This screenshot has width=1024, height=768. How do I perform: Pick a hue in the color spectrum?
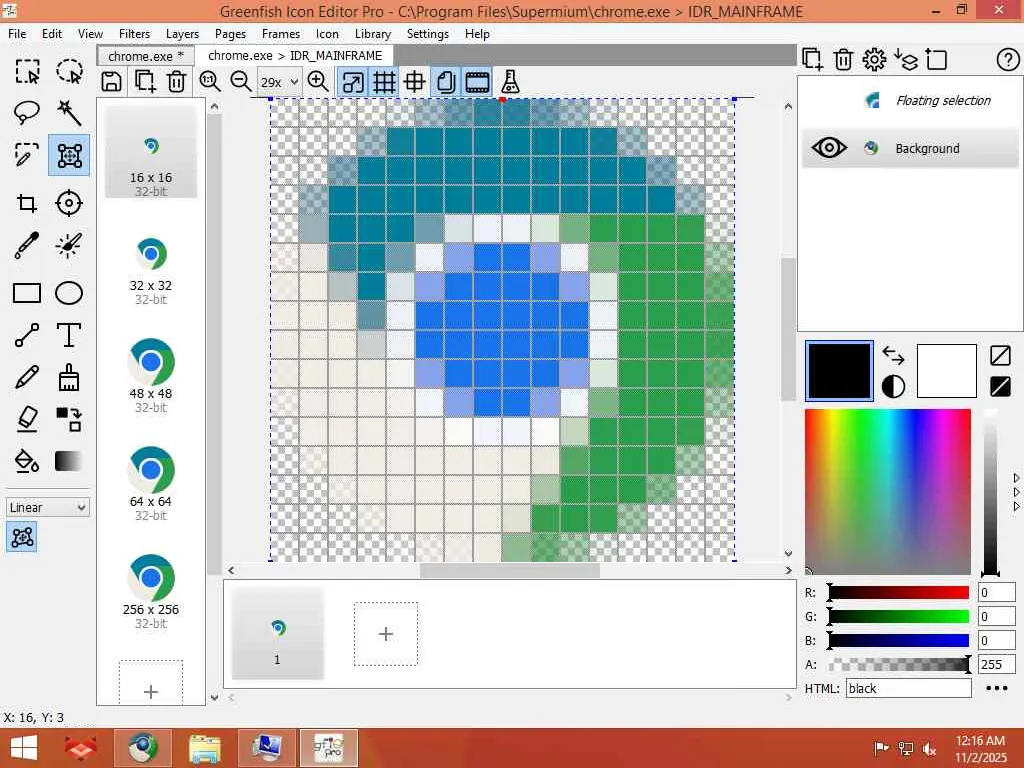[888, 491]
